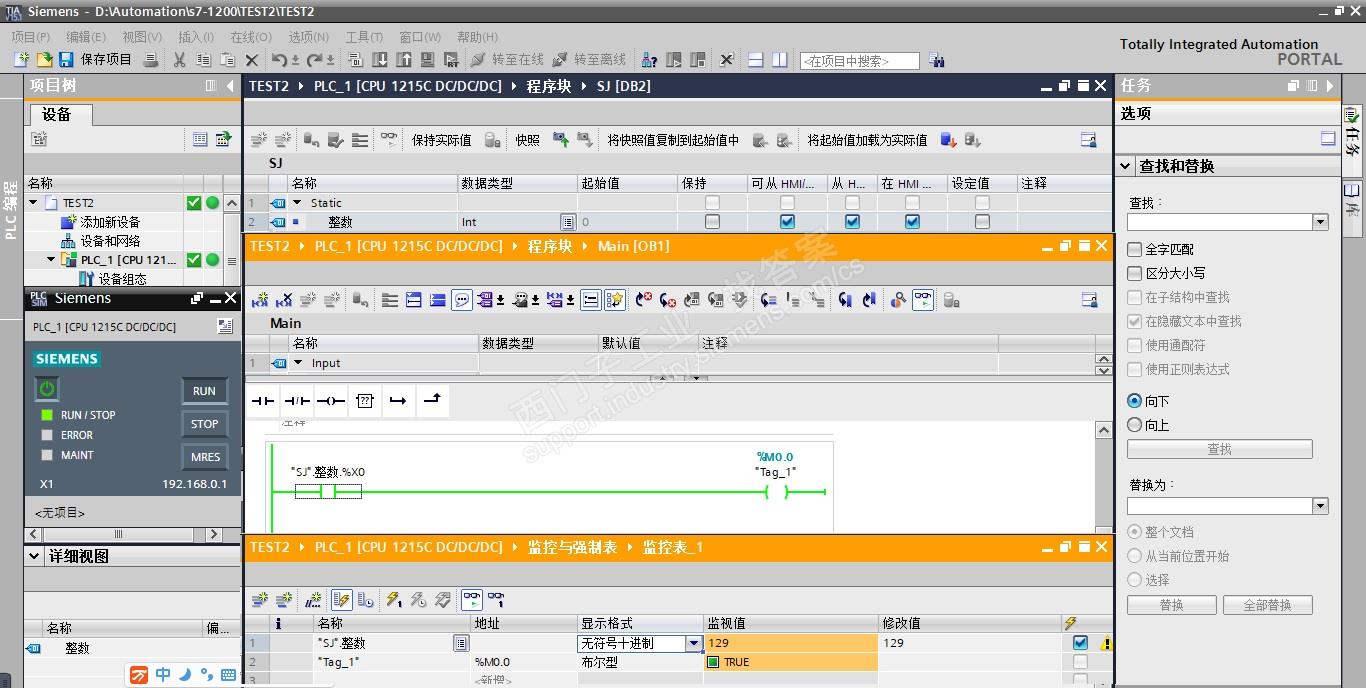Click the modify once lightning icon in watch table
The width and height of the screenshot is (1366, 688).
point(394,600)
